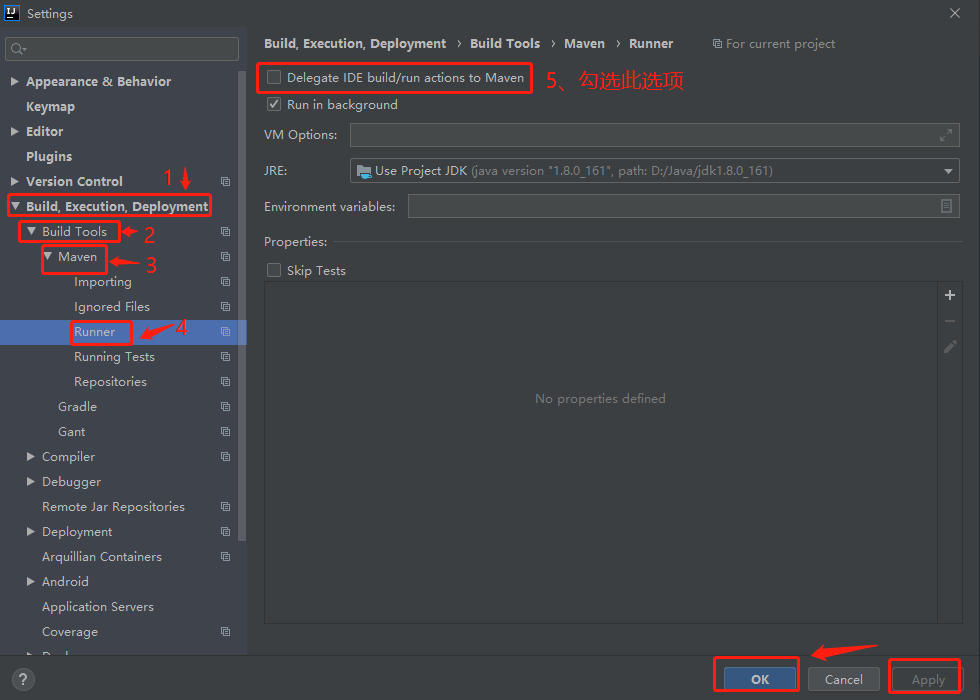This screenshot has width=980, height=700.
Task: Click project-level icon beside Coverage
Action: tap(226, 631)
